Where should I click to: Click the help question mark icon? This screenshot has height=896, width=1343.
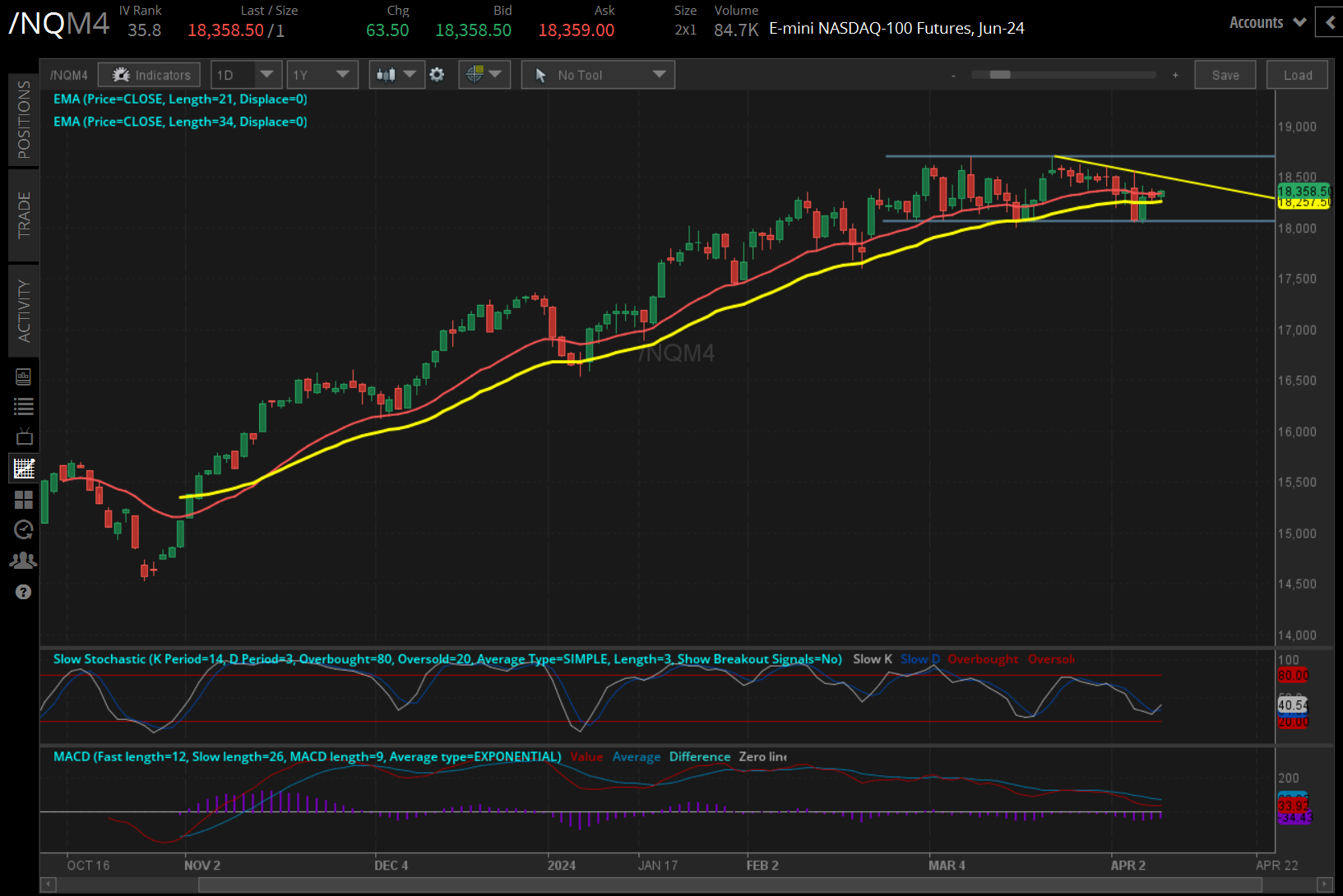[23, 592]
